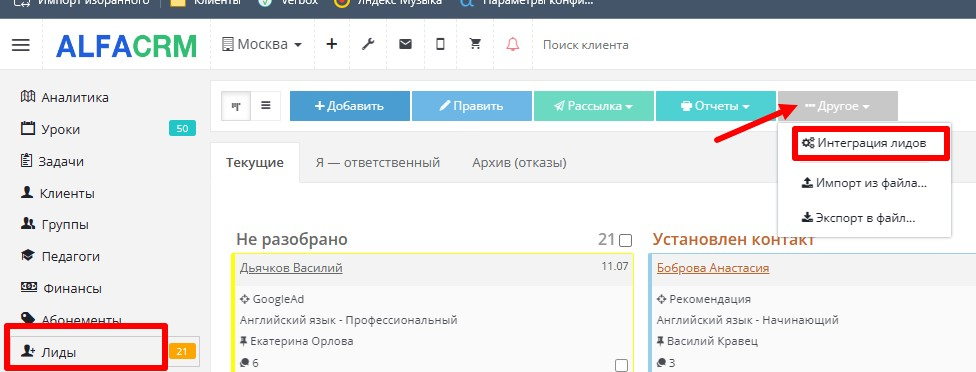This screenshot has width=976, height=372.
Task: Switch to the list view icon
Action: (x=266, y=106)
